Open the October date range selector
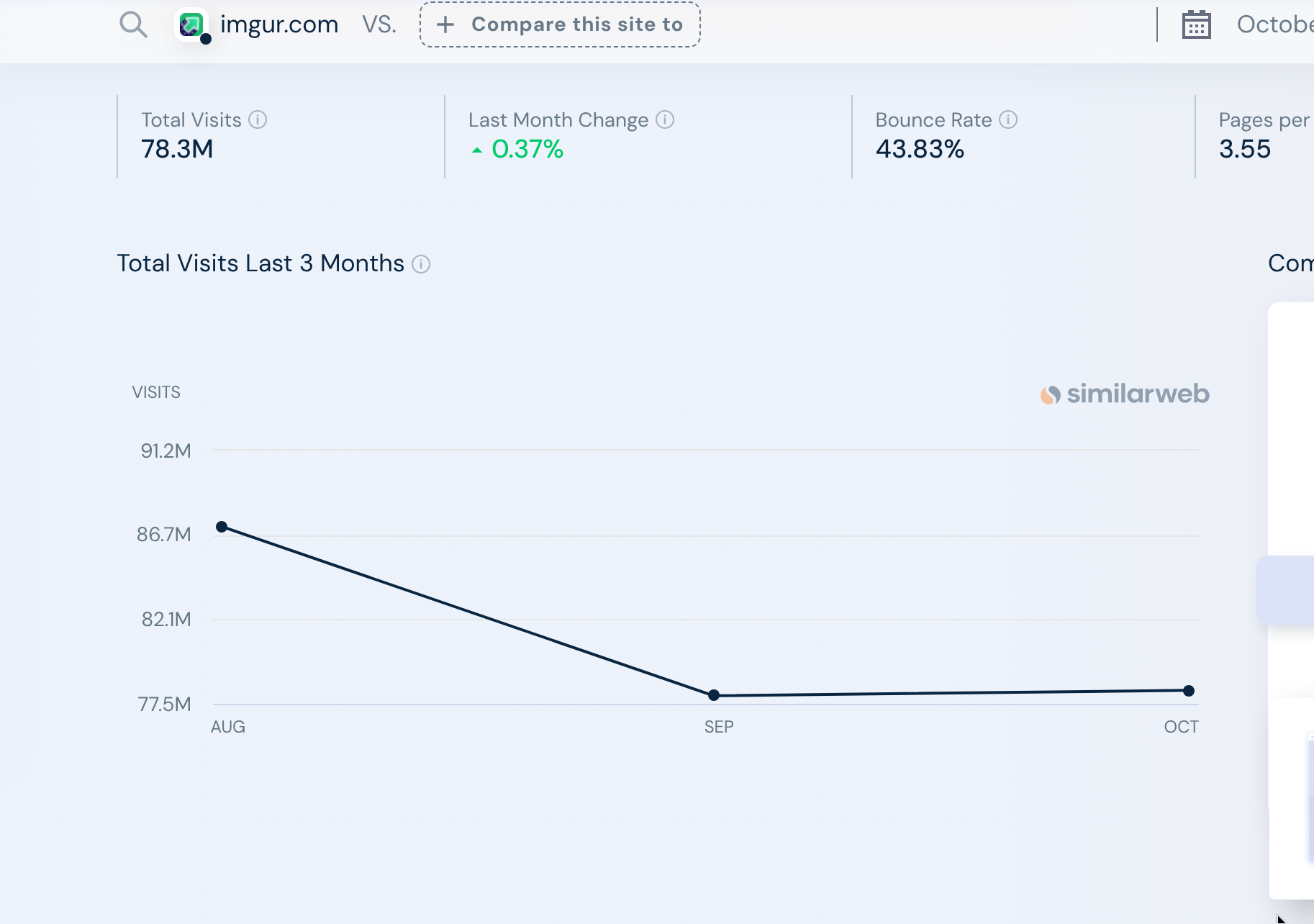The width and height of the screenshot is (1314, 924). coord(1274,24)
